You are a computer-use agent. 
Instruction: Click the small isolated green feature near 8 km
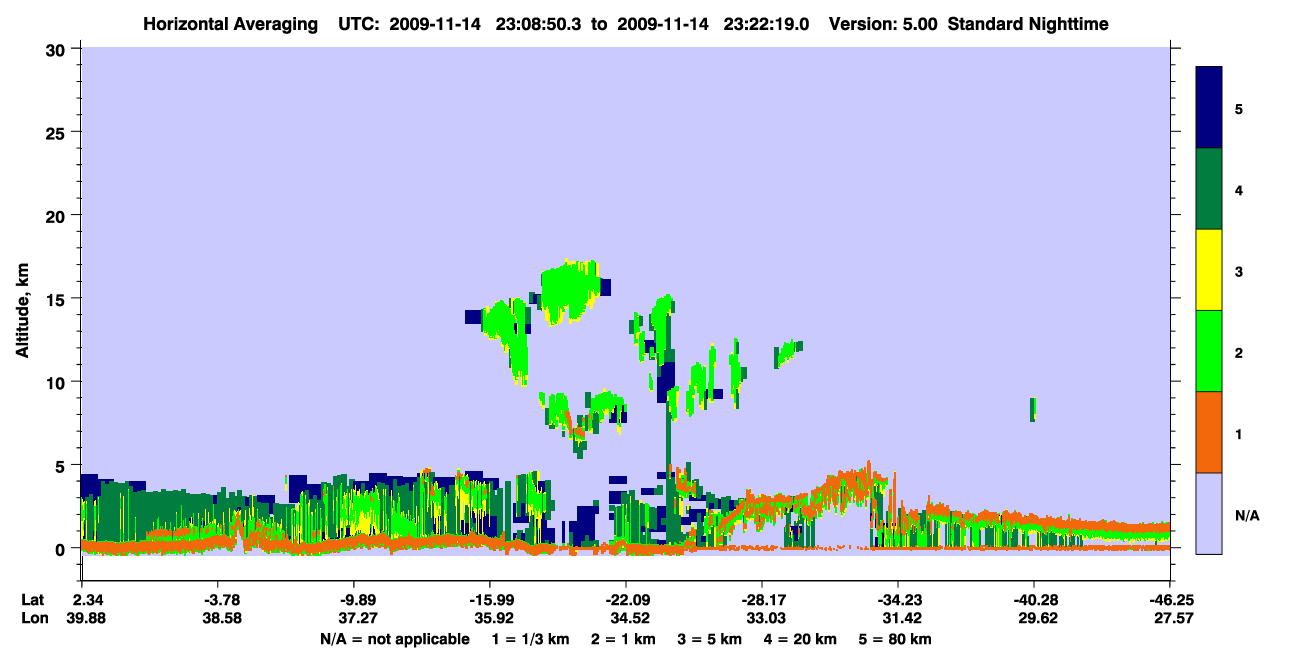click(1033, 409)
